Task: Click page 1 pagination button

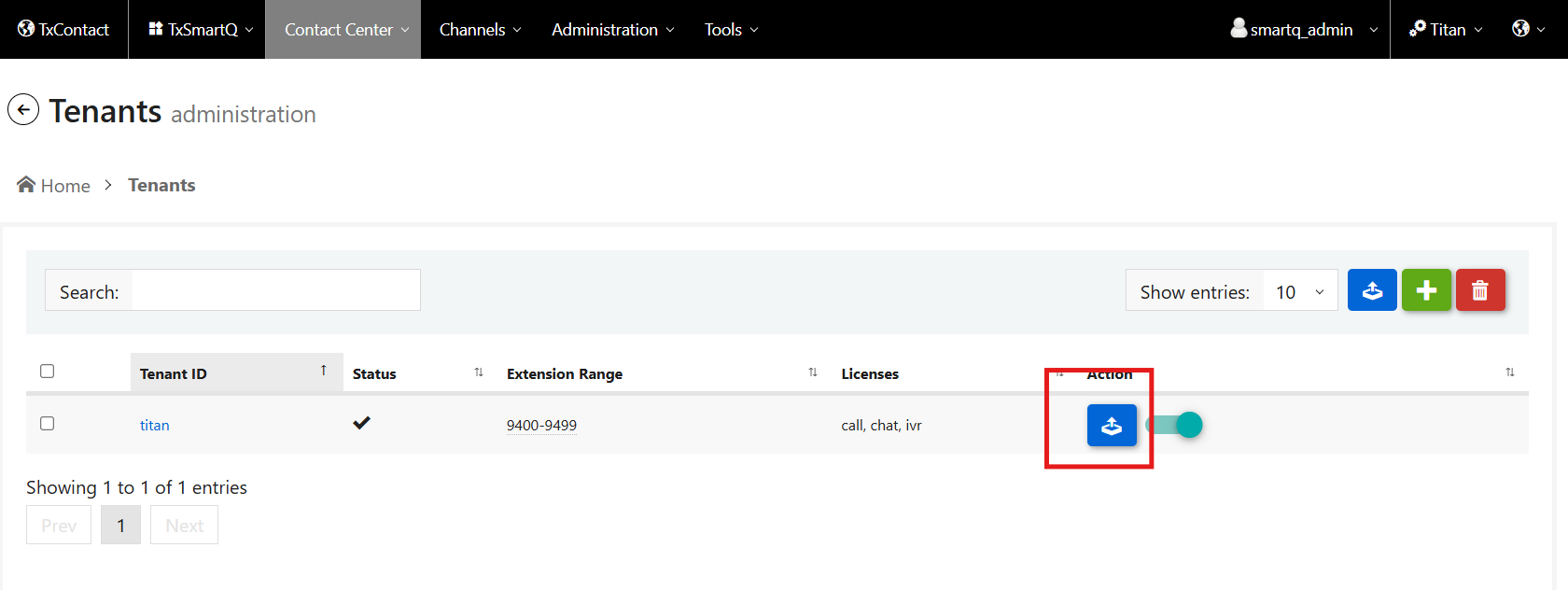Action: [120, 526]
